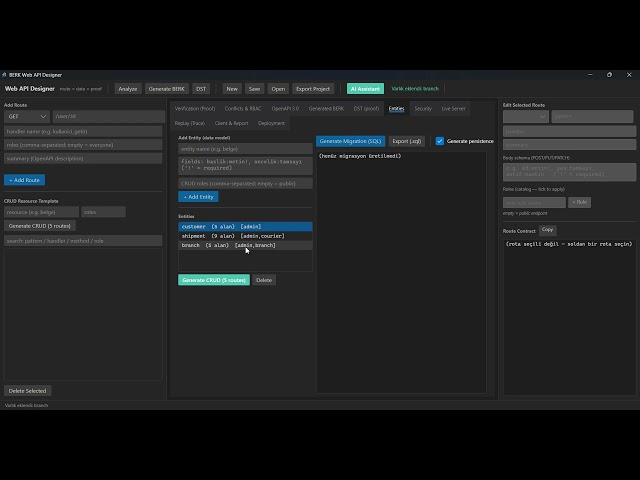Maximize the BERK Web API Designer window
Image resolution: width=640 pixels, height=480 pixels.
point(609,75)
